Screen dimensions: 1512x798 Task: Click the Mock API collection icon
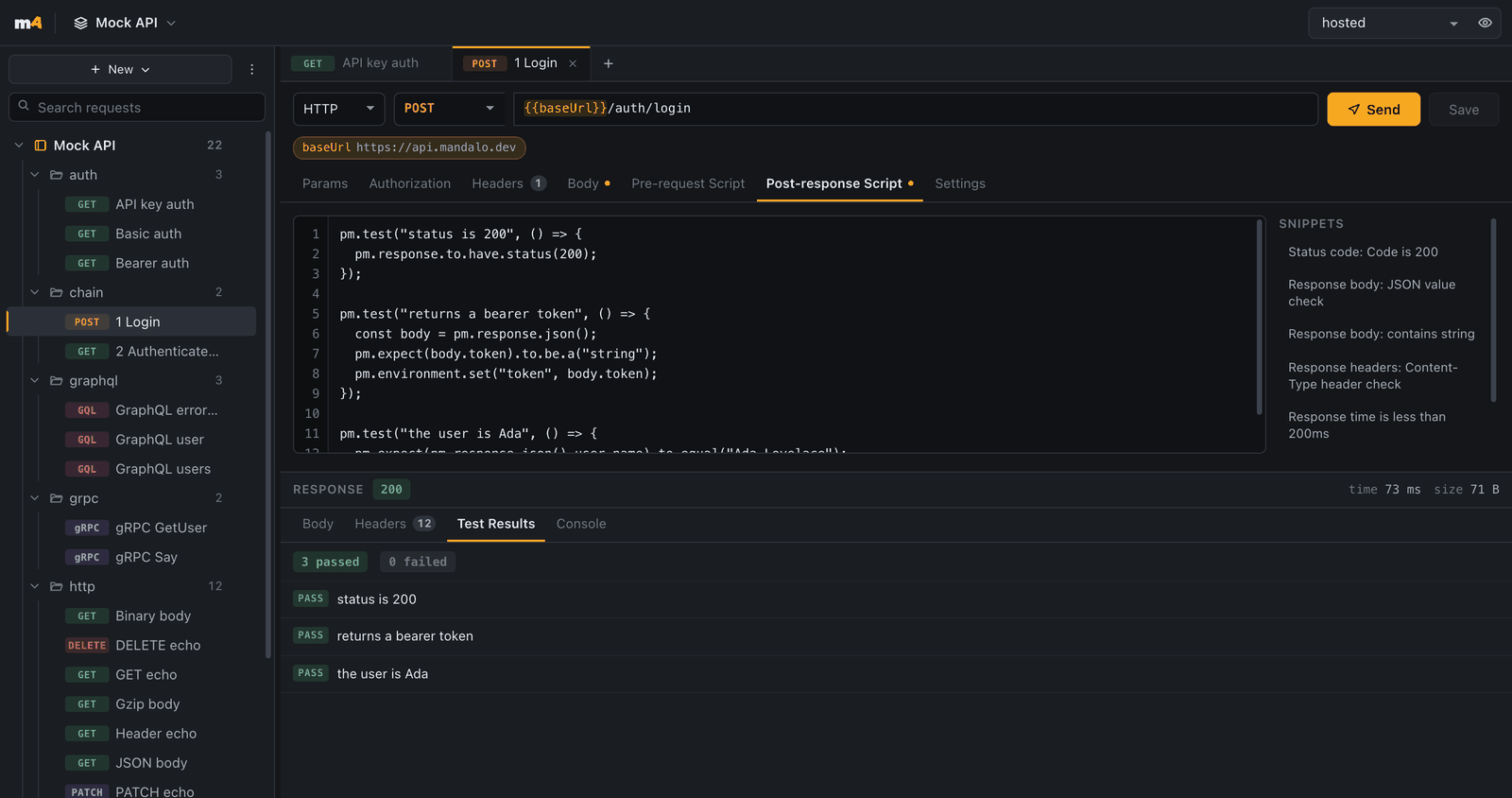click(x=41, y=145)
